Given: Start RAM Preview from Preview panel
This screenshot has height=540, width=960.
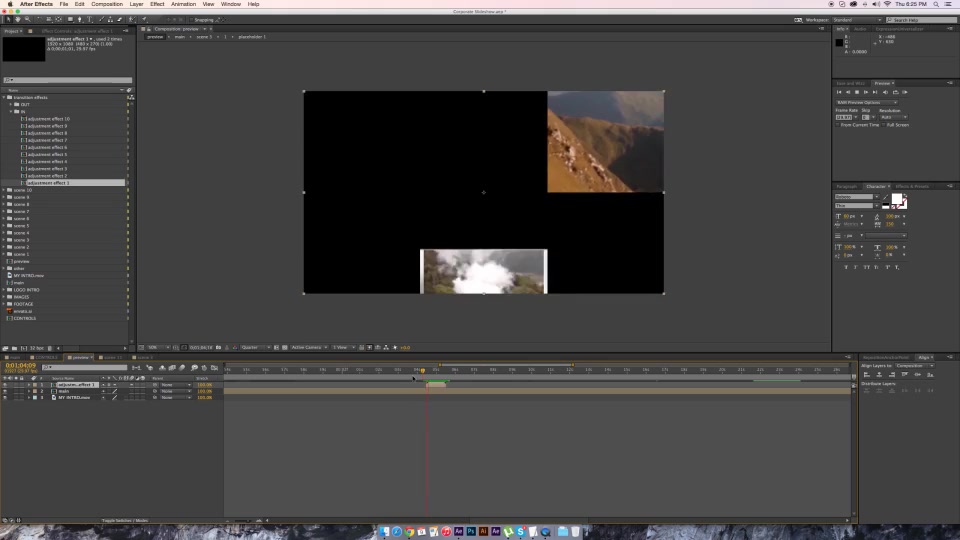Looking at the screenshot, I should (904, 92).
